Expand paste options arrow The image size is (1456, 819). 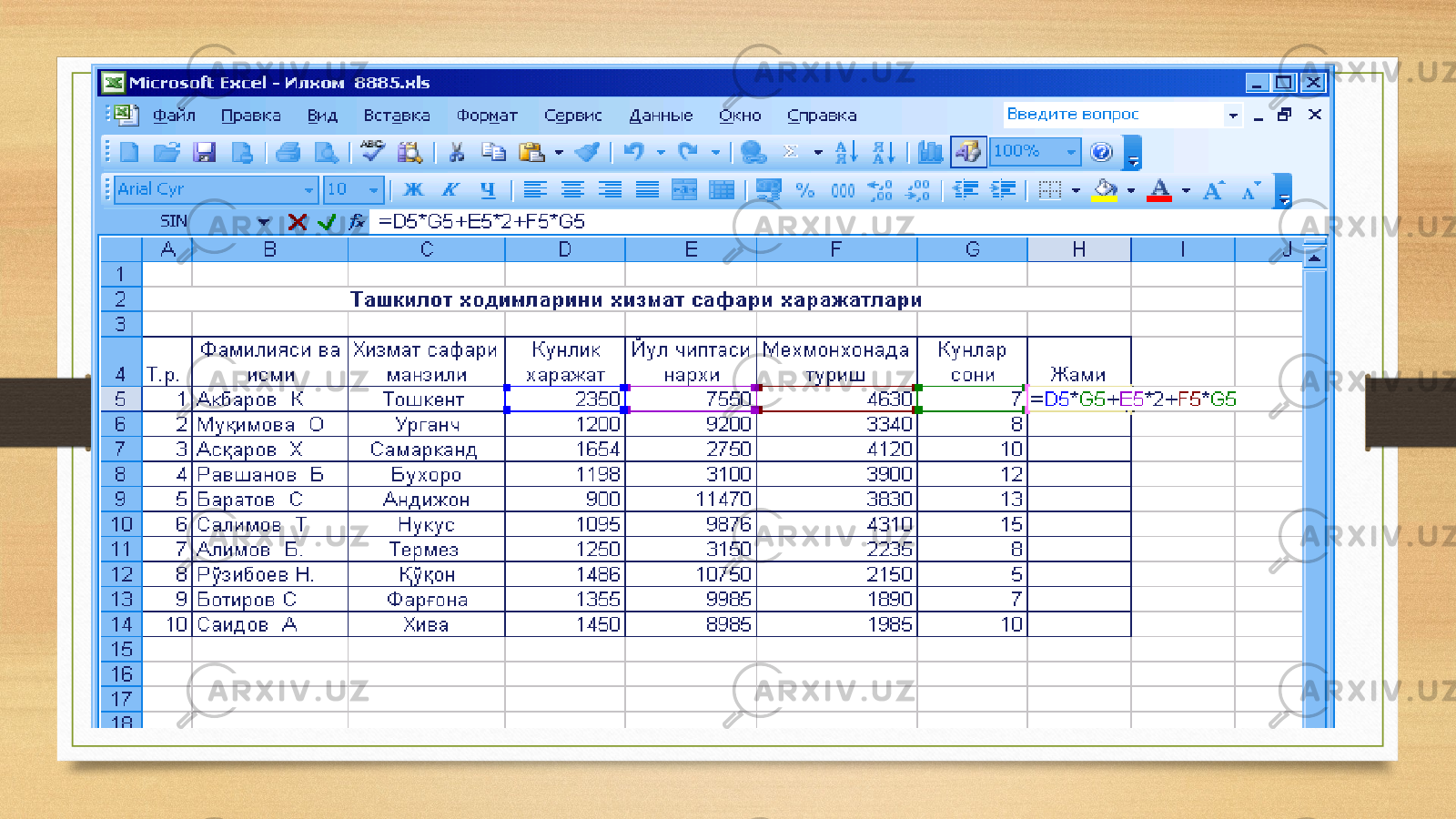tap(559, 152)
